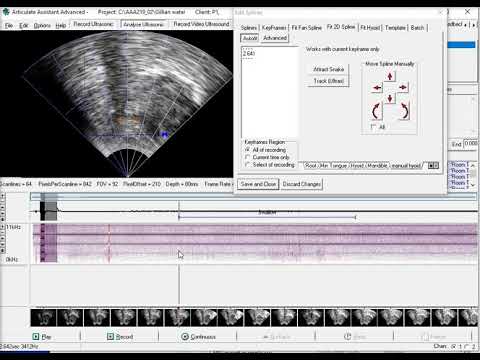This screenshot has height=360, width=480.
Task: Open the Fit 2D Spline tab
Action: click(341, 27)
